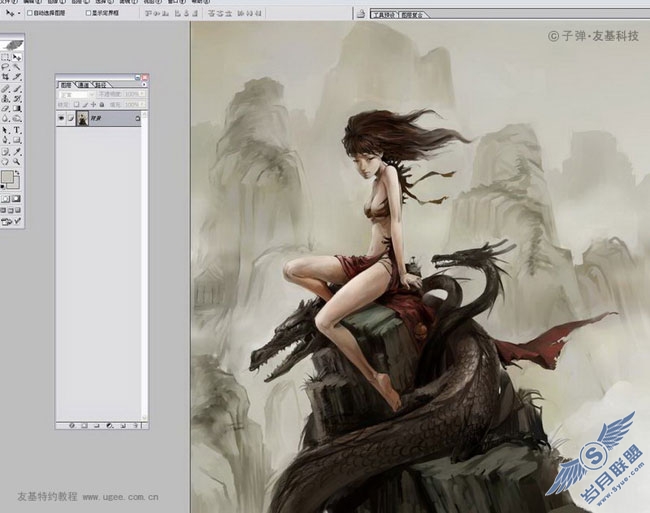Enable the Auto Select Layer checkbox
This screenshot has height=513, width=650.
(30, 13)
